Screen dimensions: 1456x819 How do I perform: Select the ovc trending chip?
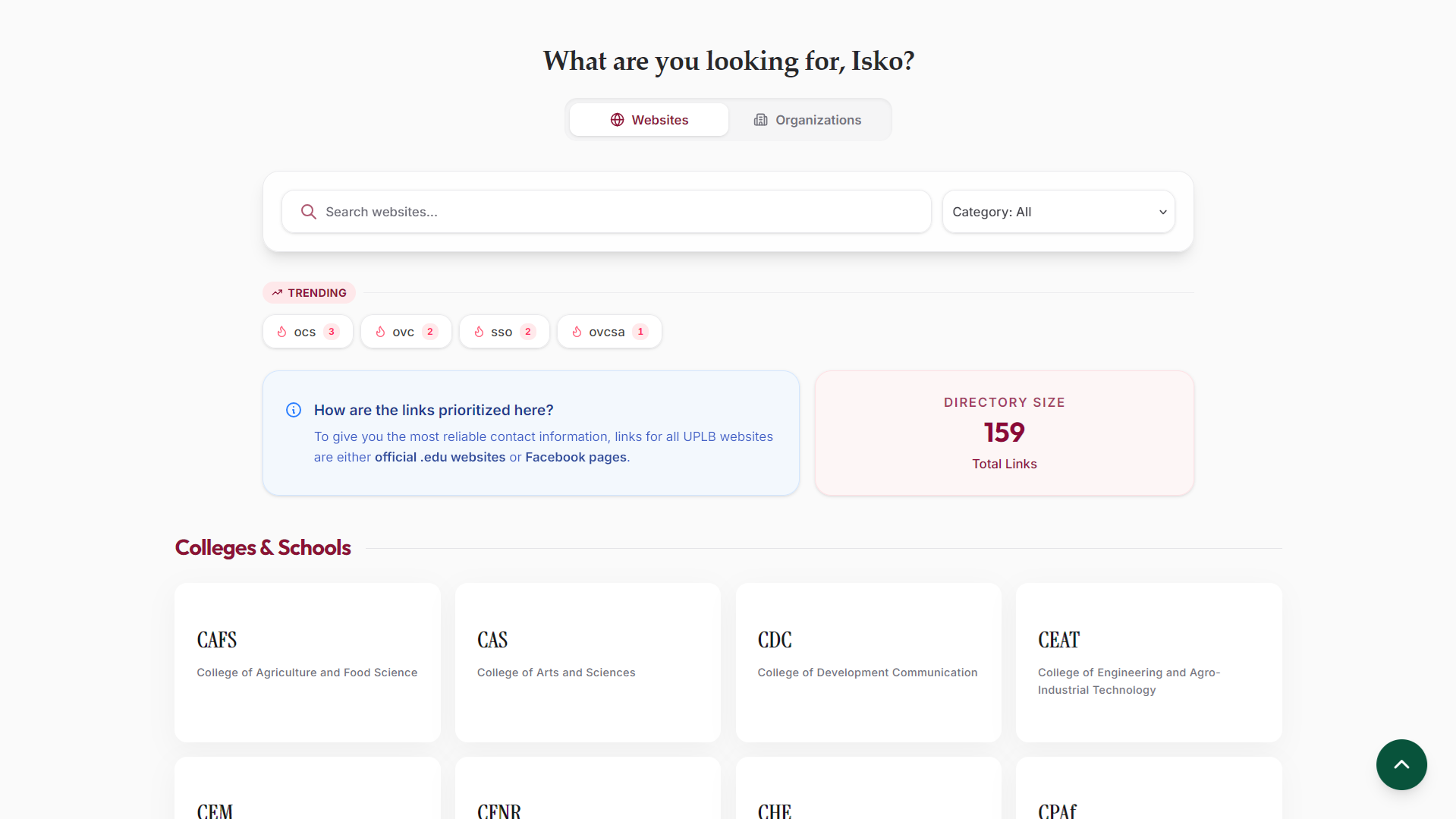tap(406, 332)
